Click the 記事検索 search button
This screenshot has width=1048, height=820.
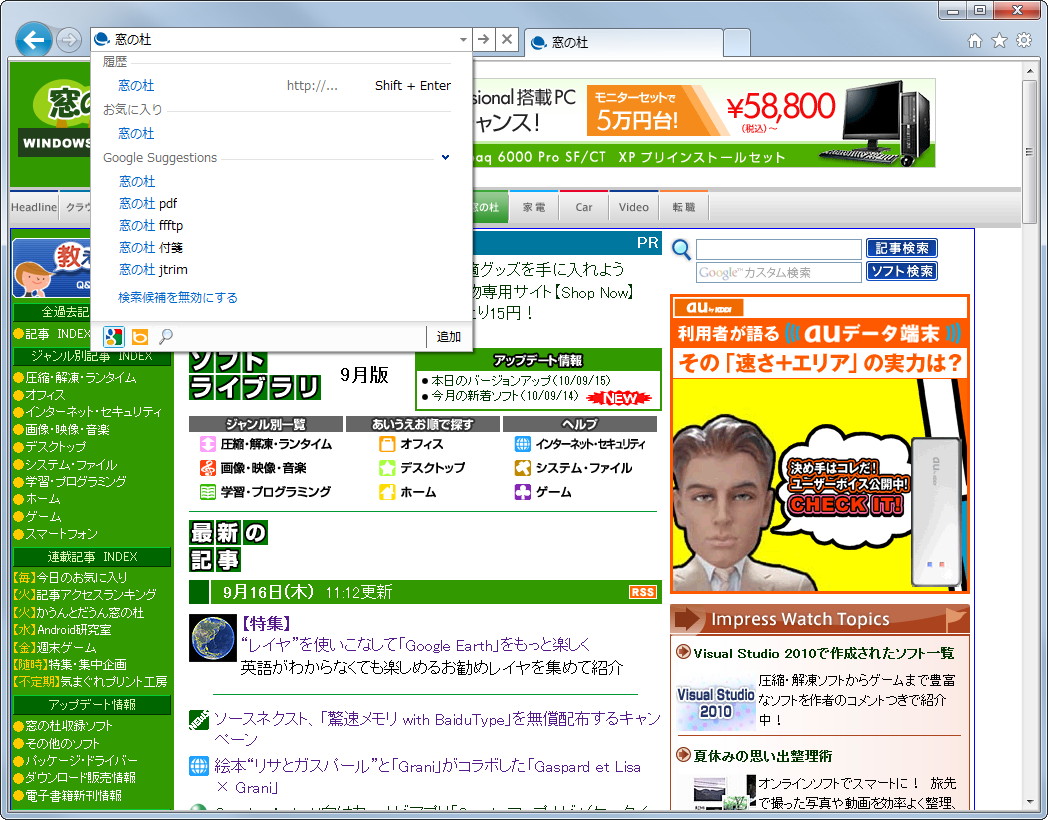pos(901,249)
